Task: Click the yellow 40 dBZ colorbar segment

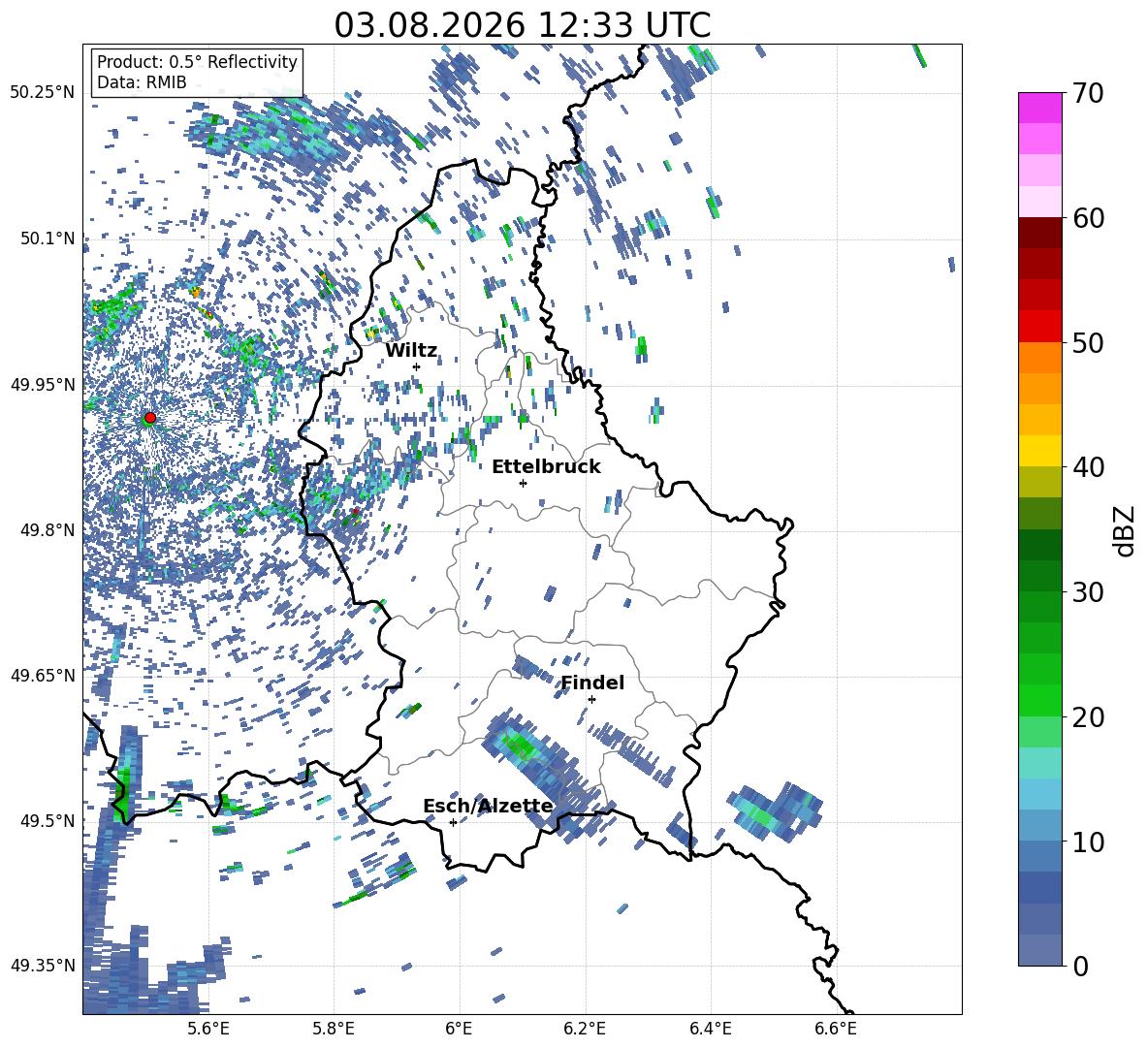Action: pyautogui.click(x=1039, y=451)
